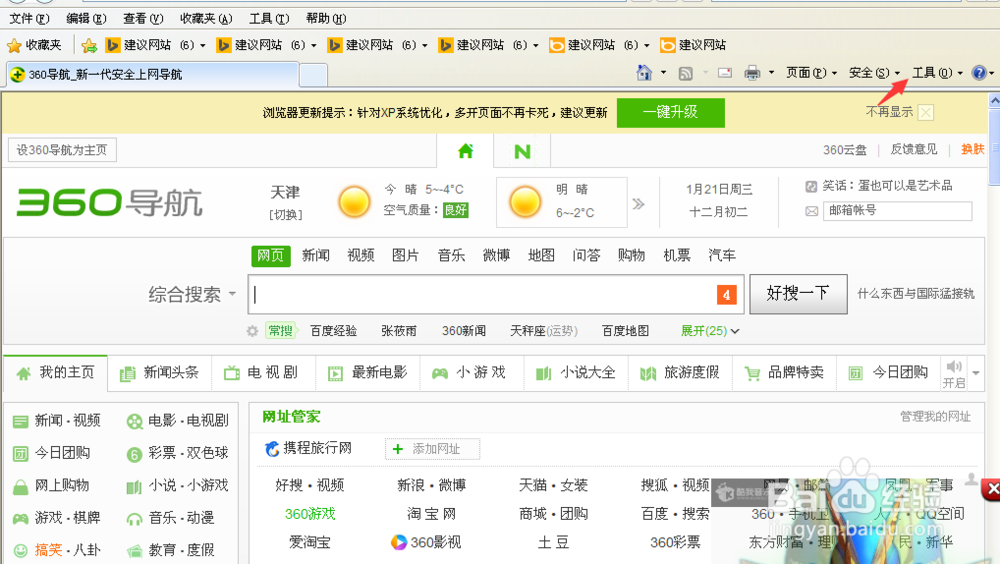
Task: Click the Print icon
Action: pos(753,73)
